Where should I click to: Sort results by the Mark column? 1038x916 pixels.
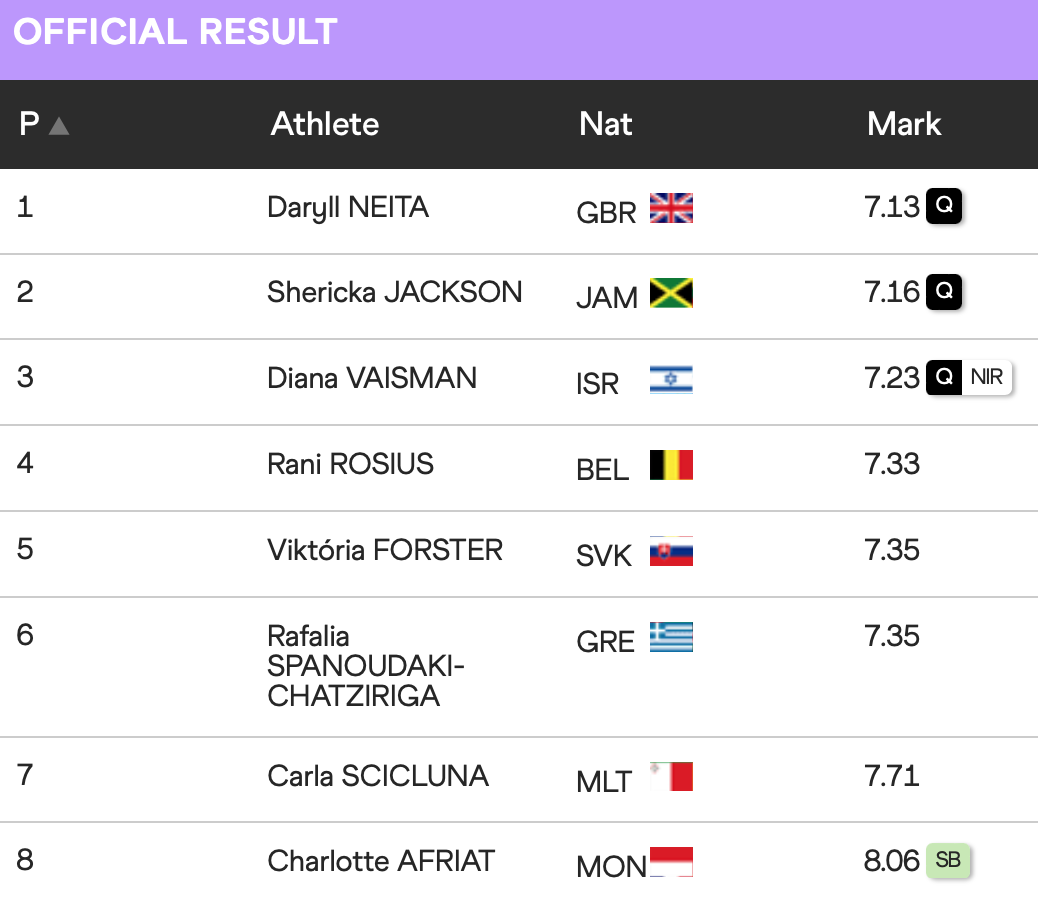[904, 124]
